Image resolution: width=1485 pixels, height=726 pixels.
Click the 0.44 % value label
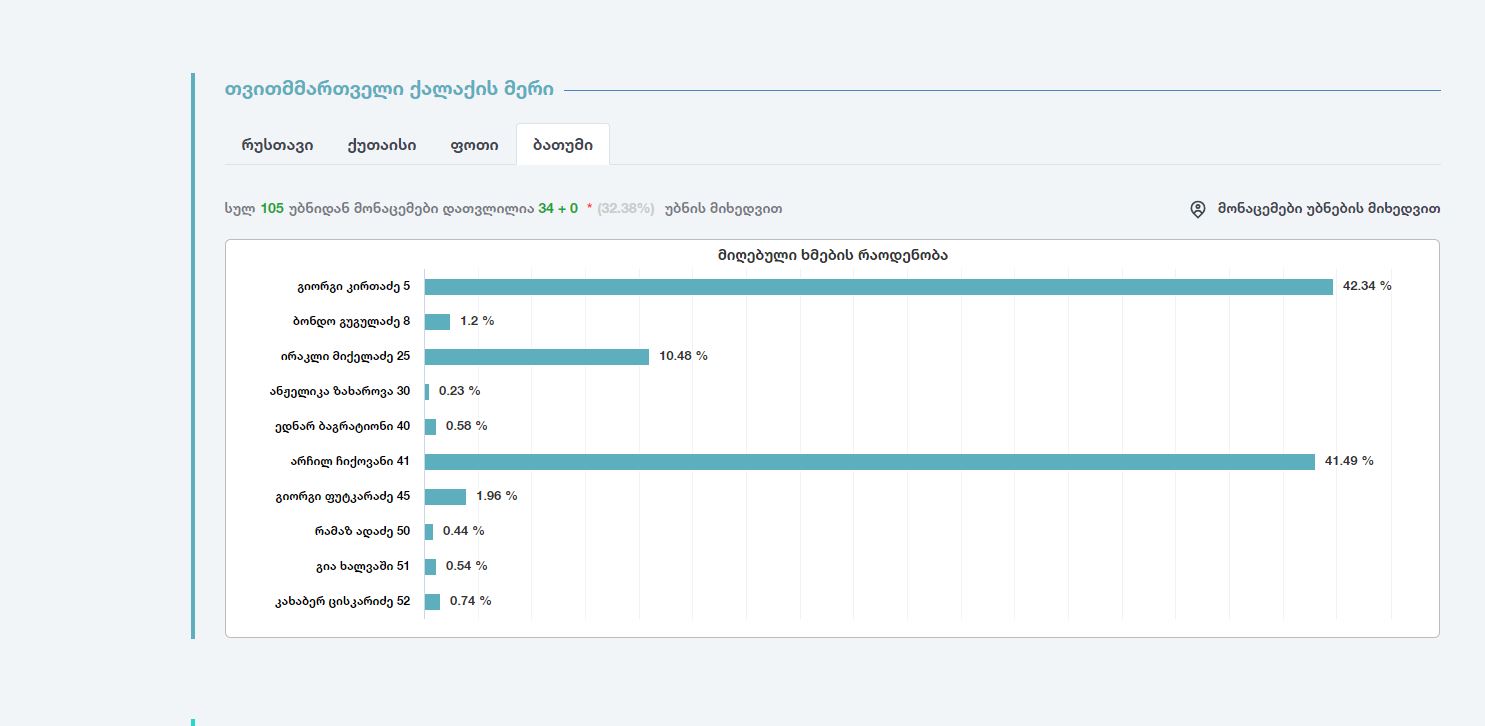coord(464,531)
